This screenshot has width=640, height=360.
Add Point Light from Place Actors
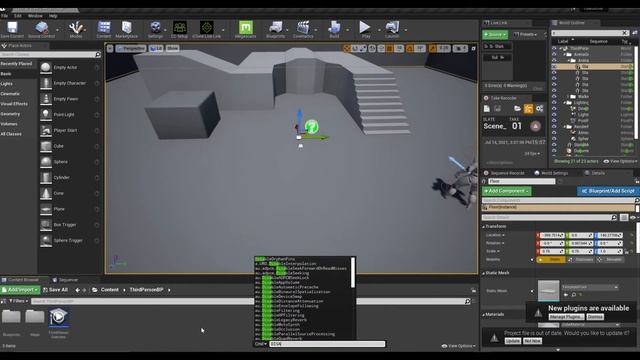point(70,115)
